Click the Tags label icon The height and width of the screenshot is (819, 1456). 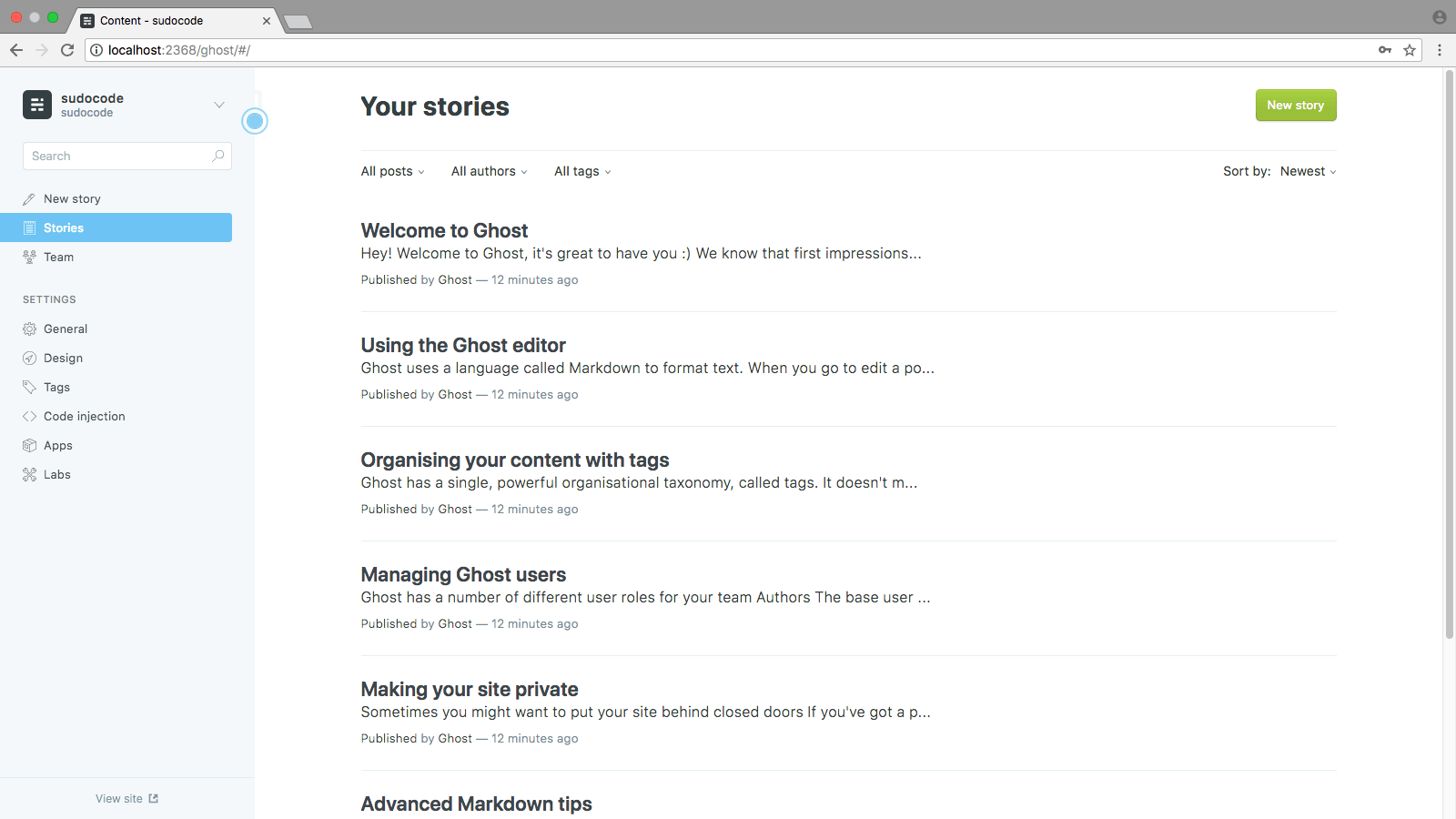pos(29,388)
